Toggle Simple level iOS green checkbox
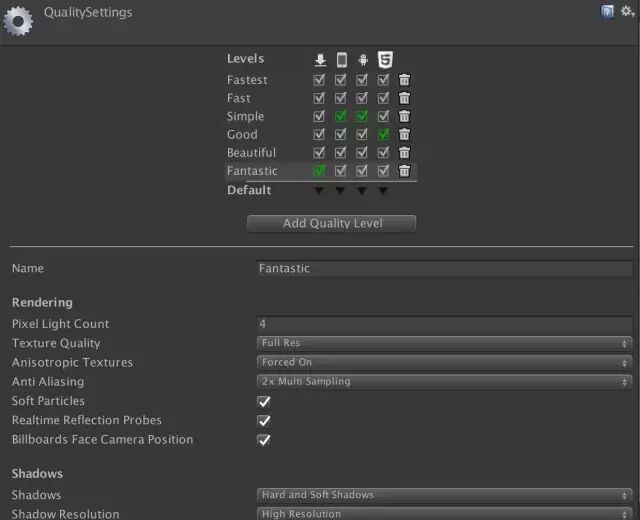The width and height of the screenshot is (640, 520). click(340, 116)
